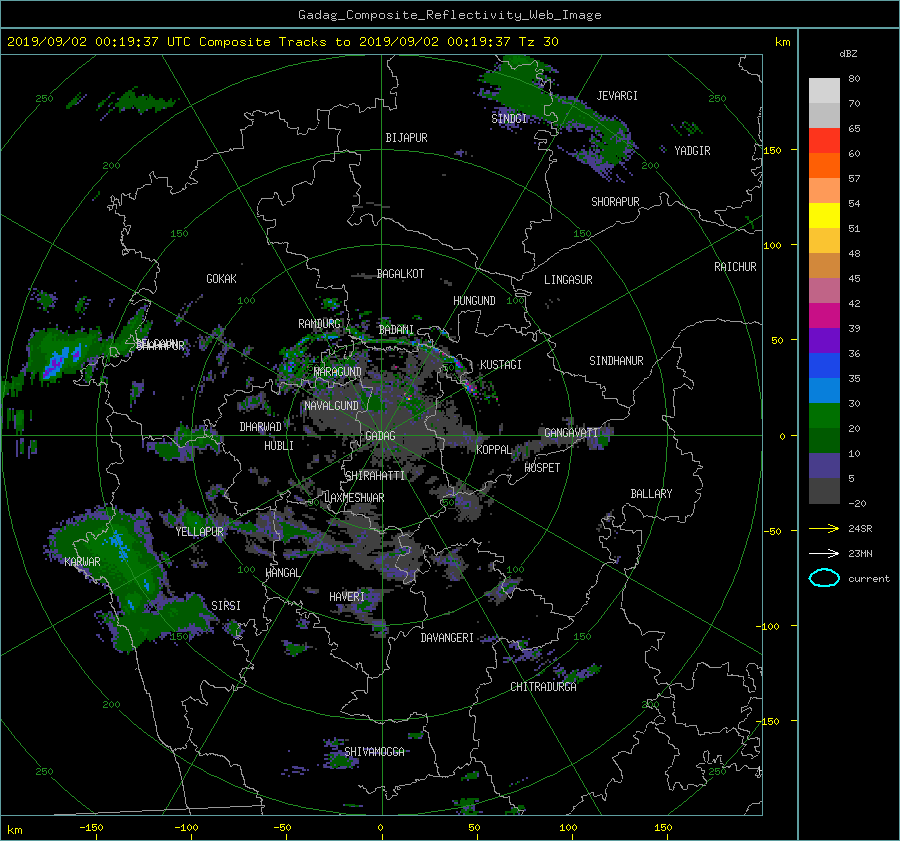Select the 80 dBZ light grey swatch
The height and width of the screenshot is (841, 900).
tap(824, 90)
